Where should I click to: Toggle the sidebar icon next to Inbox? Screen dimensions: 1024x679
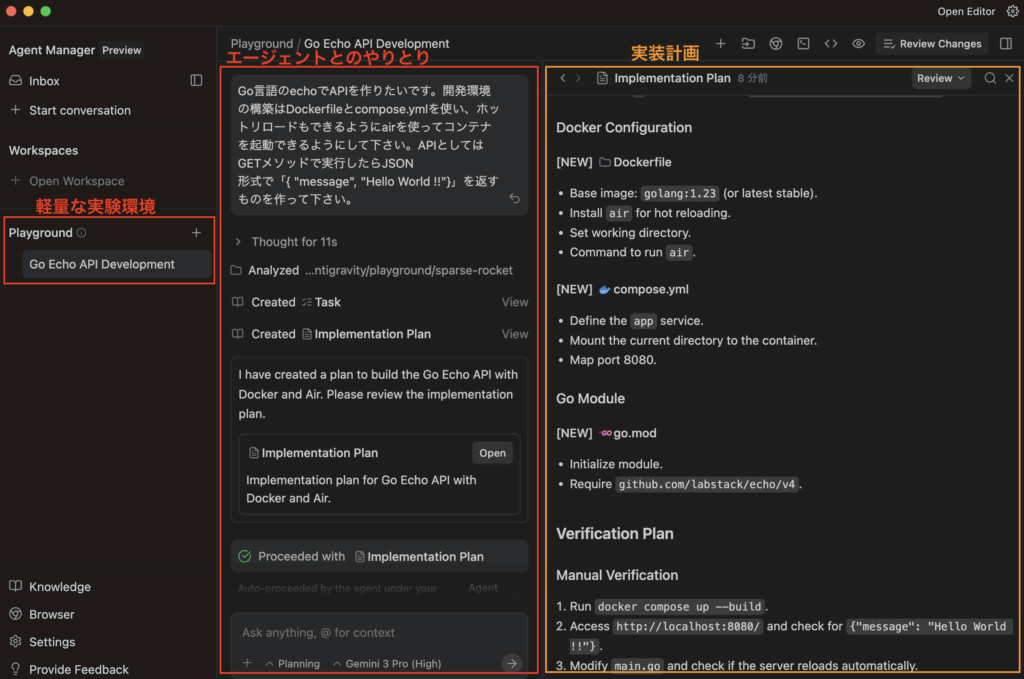pyautogui.click(x=196, y=81)
